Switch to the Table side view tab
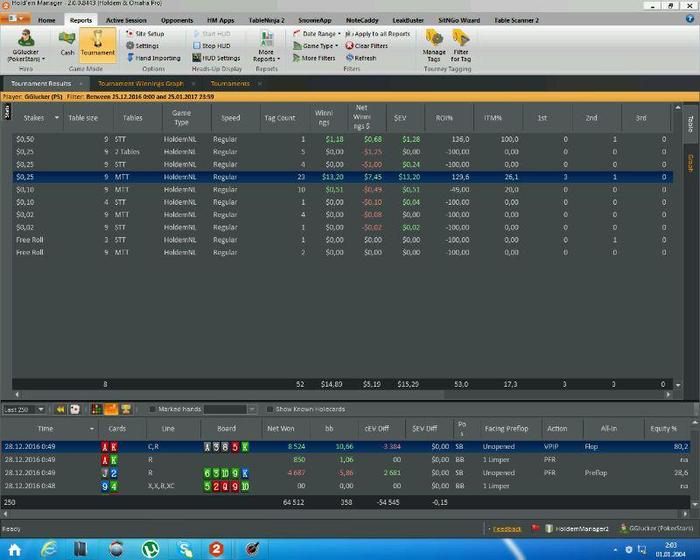 point(690,124)
